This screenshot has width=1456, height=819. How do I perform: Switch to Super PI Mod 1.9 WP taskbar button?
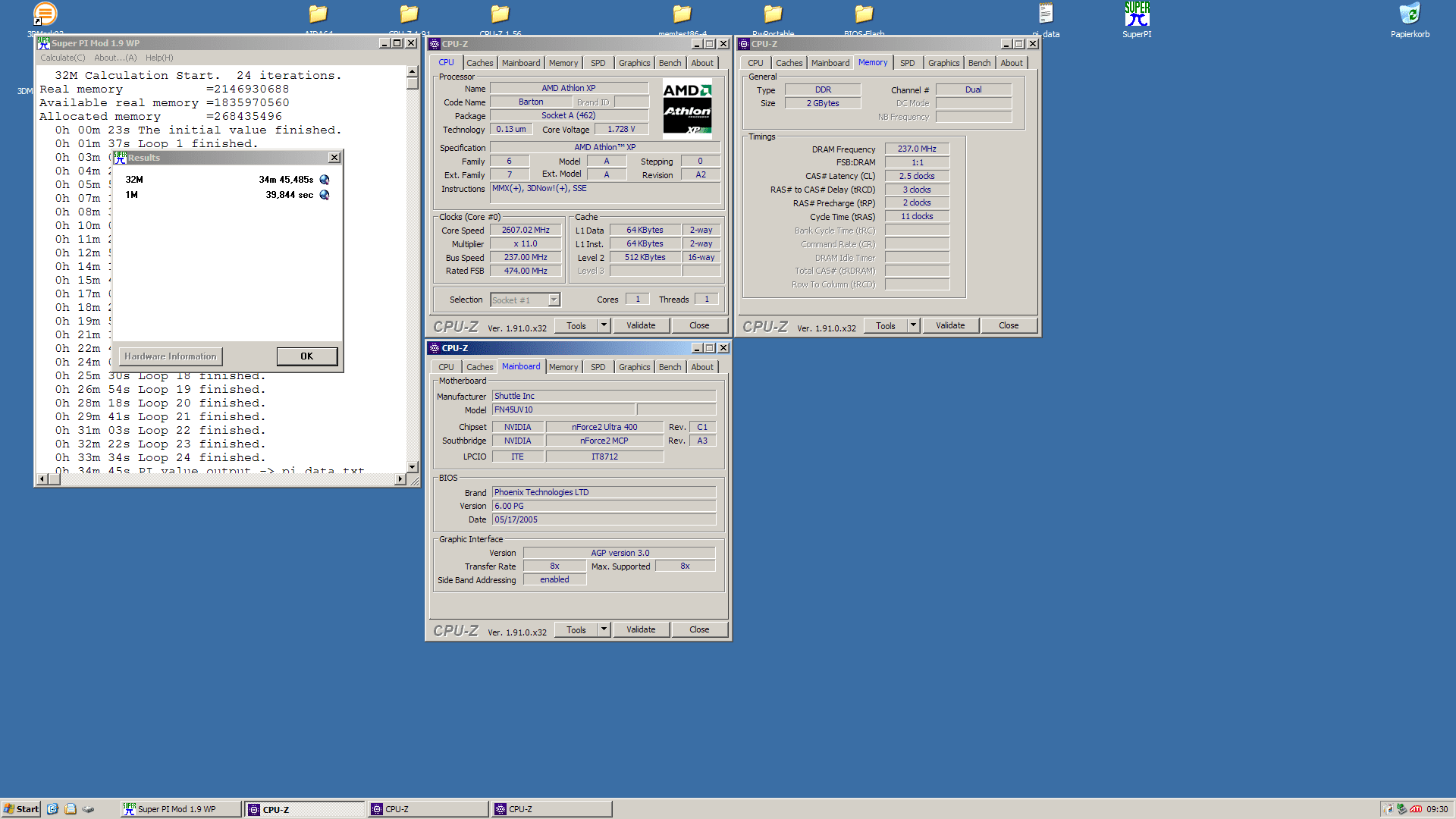180,809
